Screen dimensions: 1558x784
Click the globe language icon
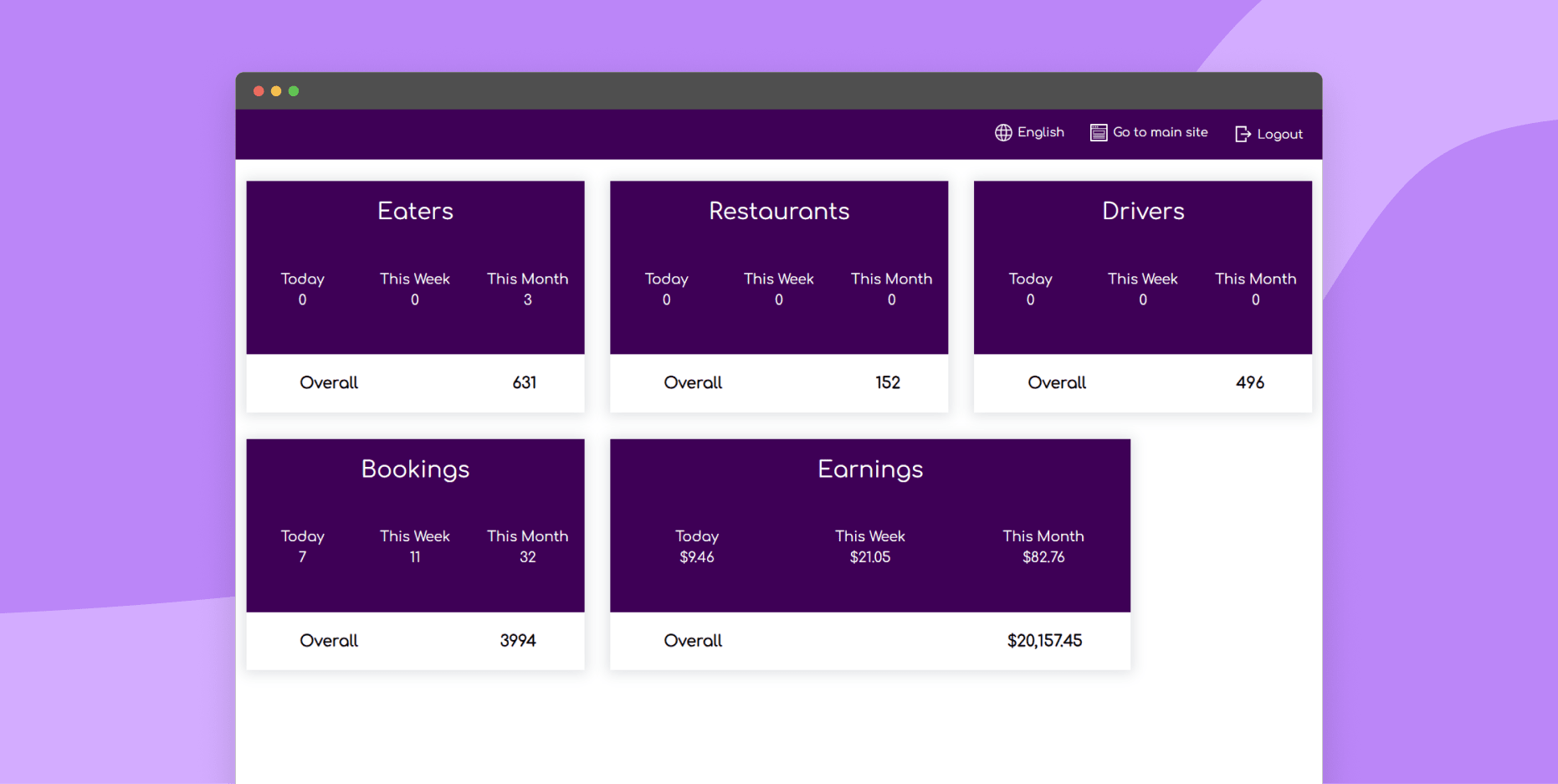tap(1003, 132)
